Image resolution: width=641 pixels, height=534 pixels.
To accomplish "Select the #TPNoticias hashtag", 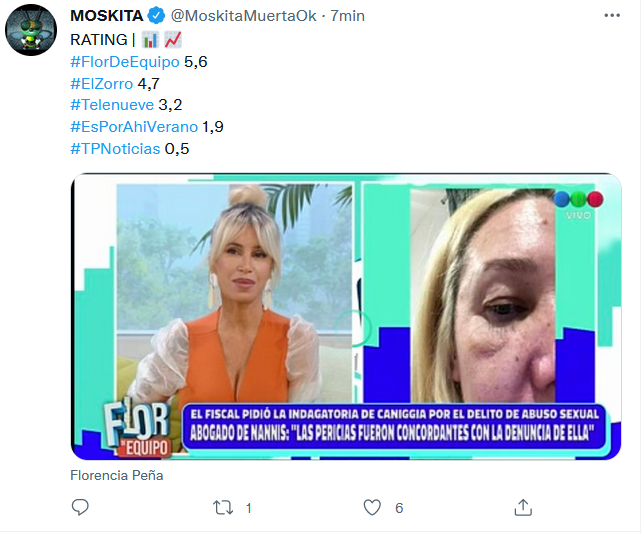I will pos(115,149).
